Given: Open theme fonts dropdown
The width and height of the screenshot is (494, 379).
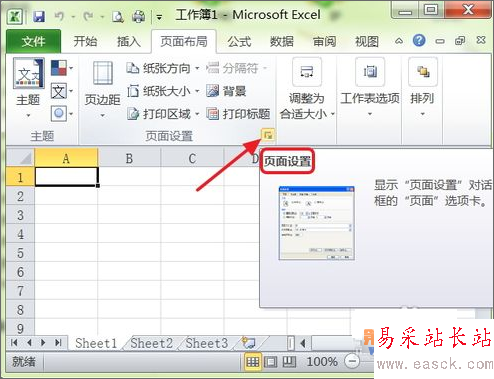Looking at the screenshot, I should pyautogui.click(x=62, y=91).
